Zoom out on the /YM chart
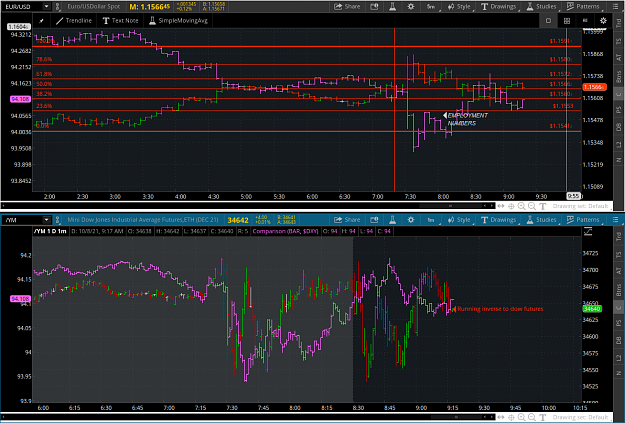 pos(532,417)
